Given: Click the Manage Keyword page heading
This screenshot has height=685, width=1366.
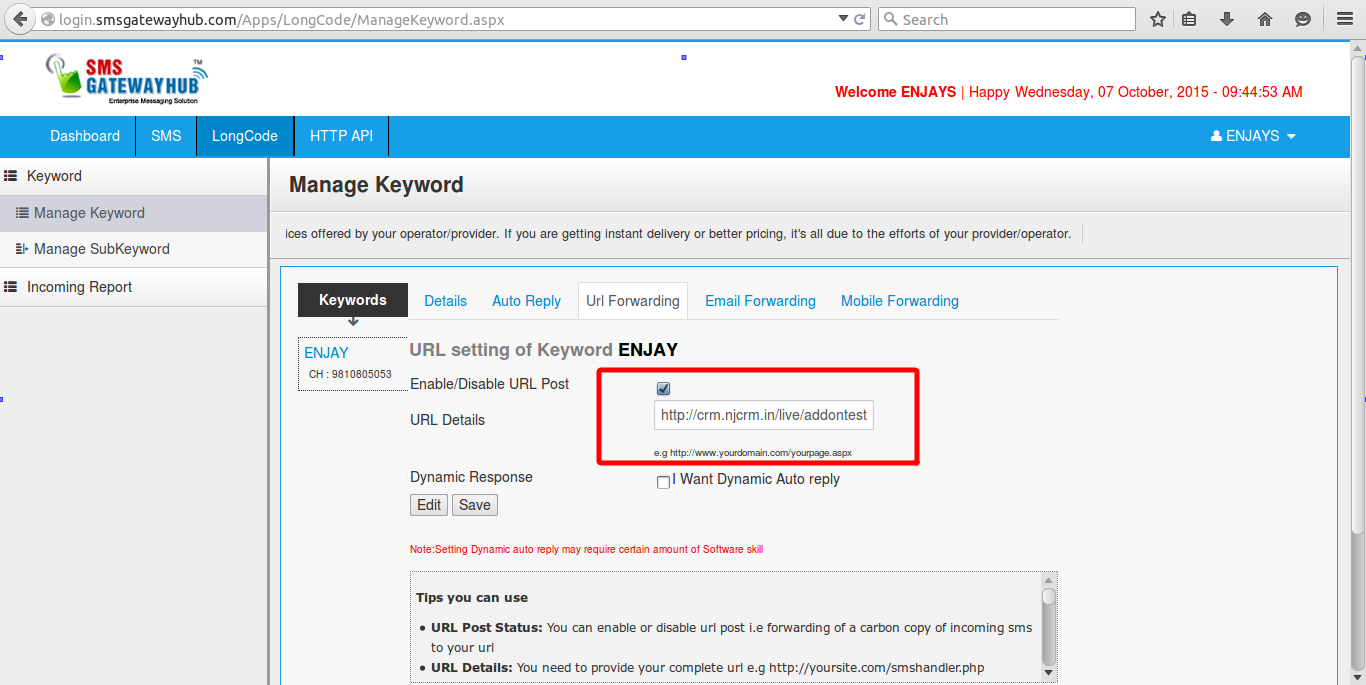Looking at the screenshot, I should click(376, 185).
